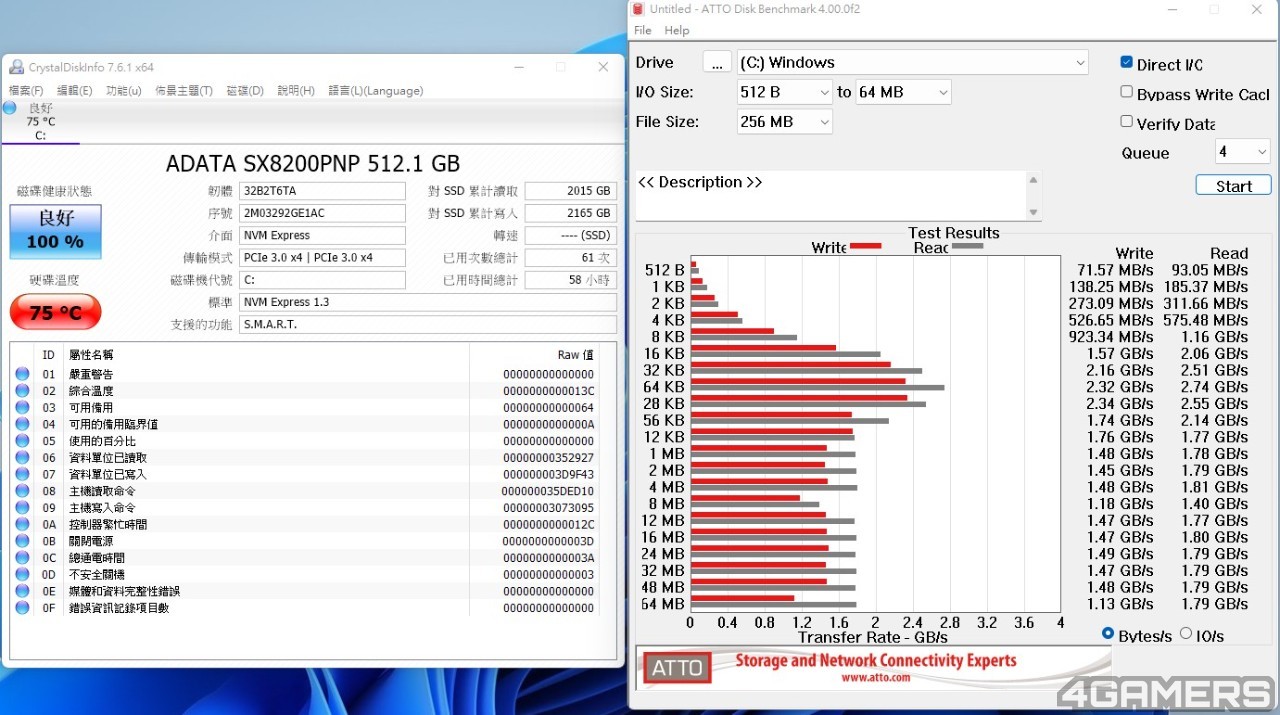Select the C: drive status orb in CrystalDiskInfo
The image size is (1280, 715).
coord(10,108)
